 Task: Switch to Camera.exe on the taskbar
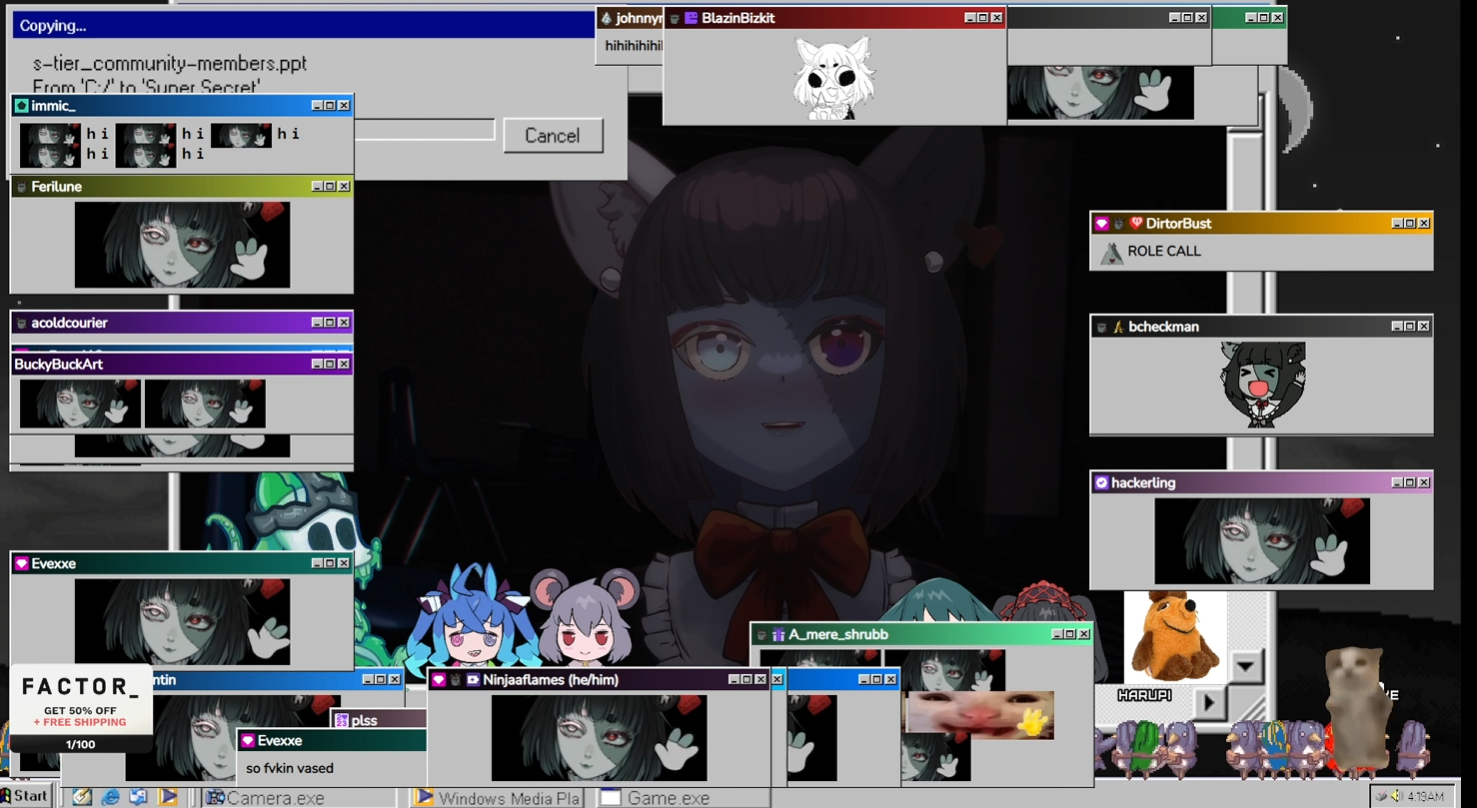[x=298, y=798]
